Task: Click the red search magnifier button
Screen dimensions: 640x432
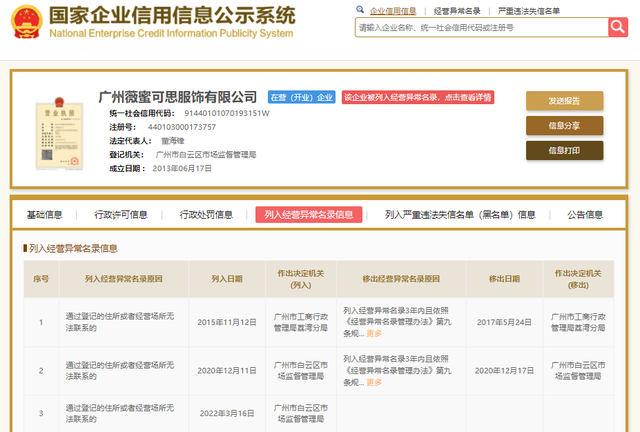Action: (x=618, y=27)
